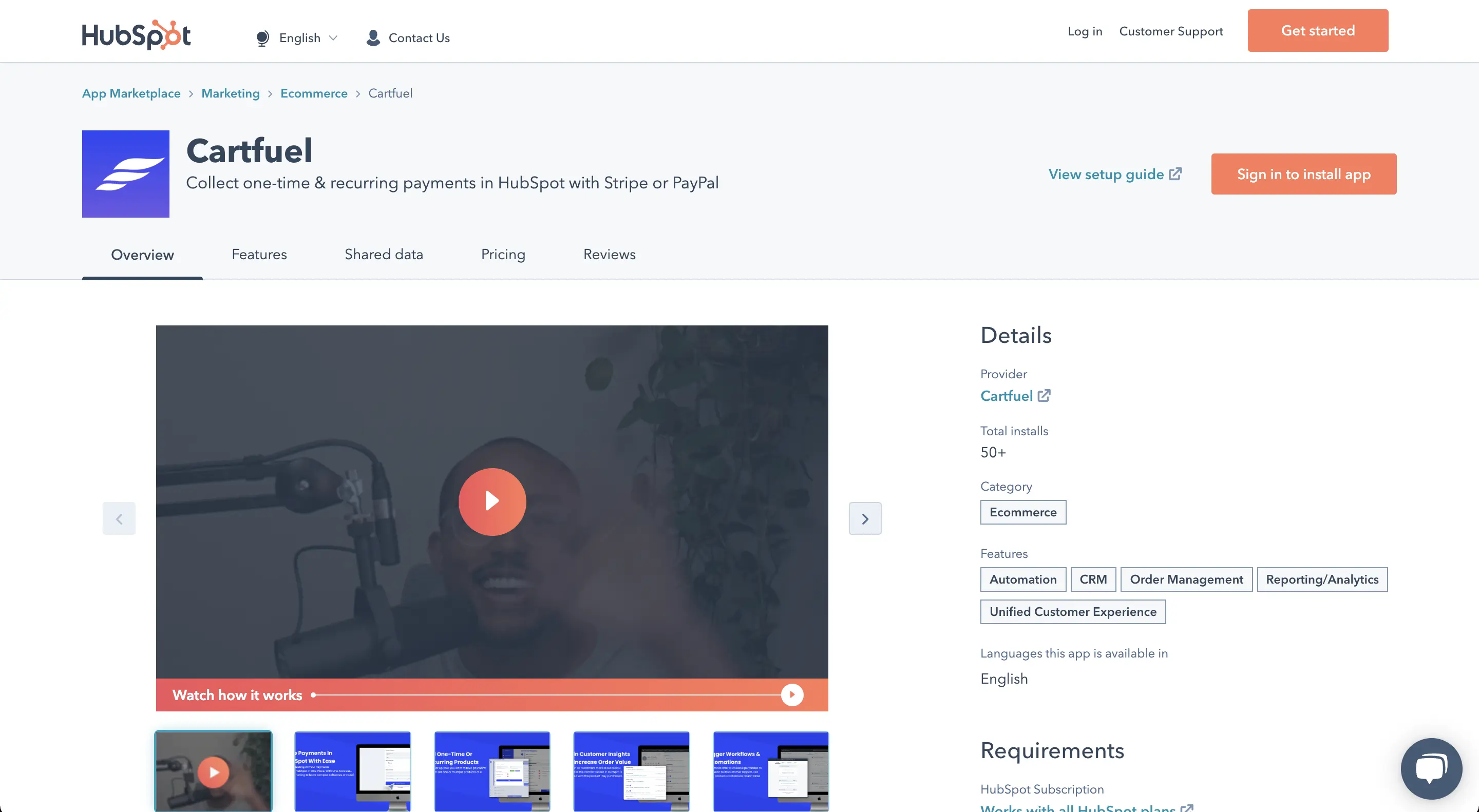Select the Overview tab
Viewport: 1479px width, 812px height.
point(142,255)
